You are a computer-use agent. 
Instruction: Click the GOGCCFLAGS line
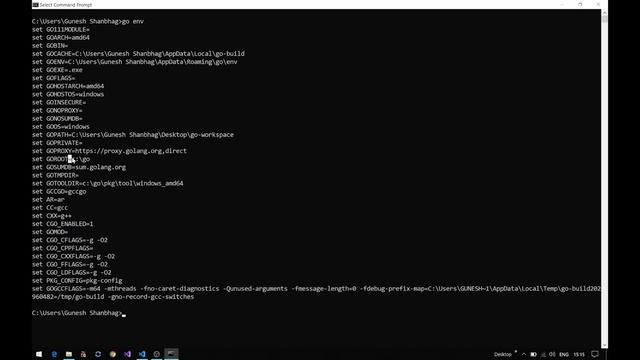(316, 293)
